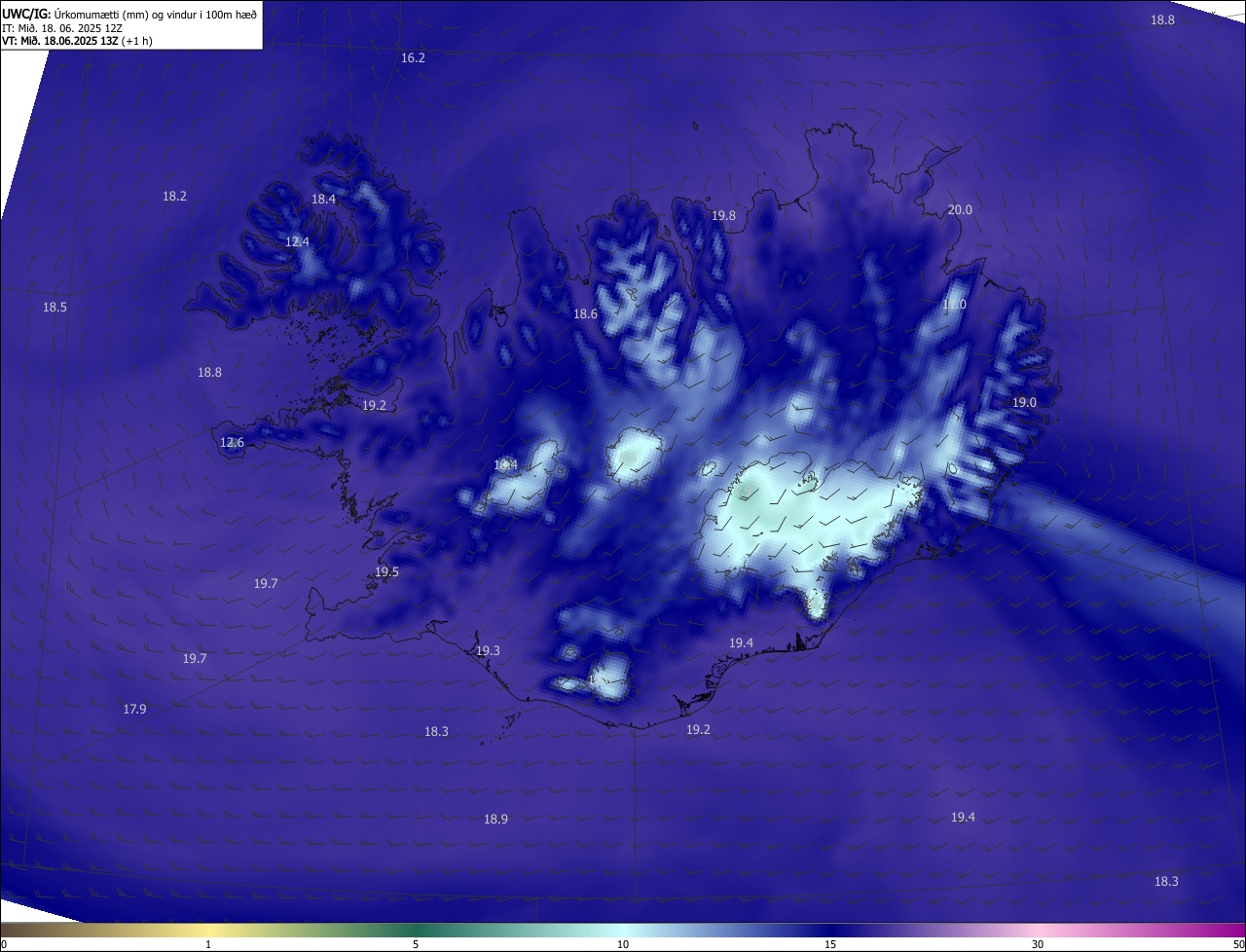Click the title line 'Úrkomumætti (mm) og vindur í 100m hæð'
Screen dimensions: 1246x952
click(154, 15)
